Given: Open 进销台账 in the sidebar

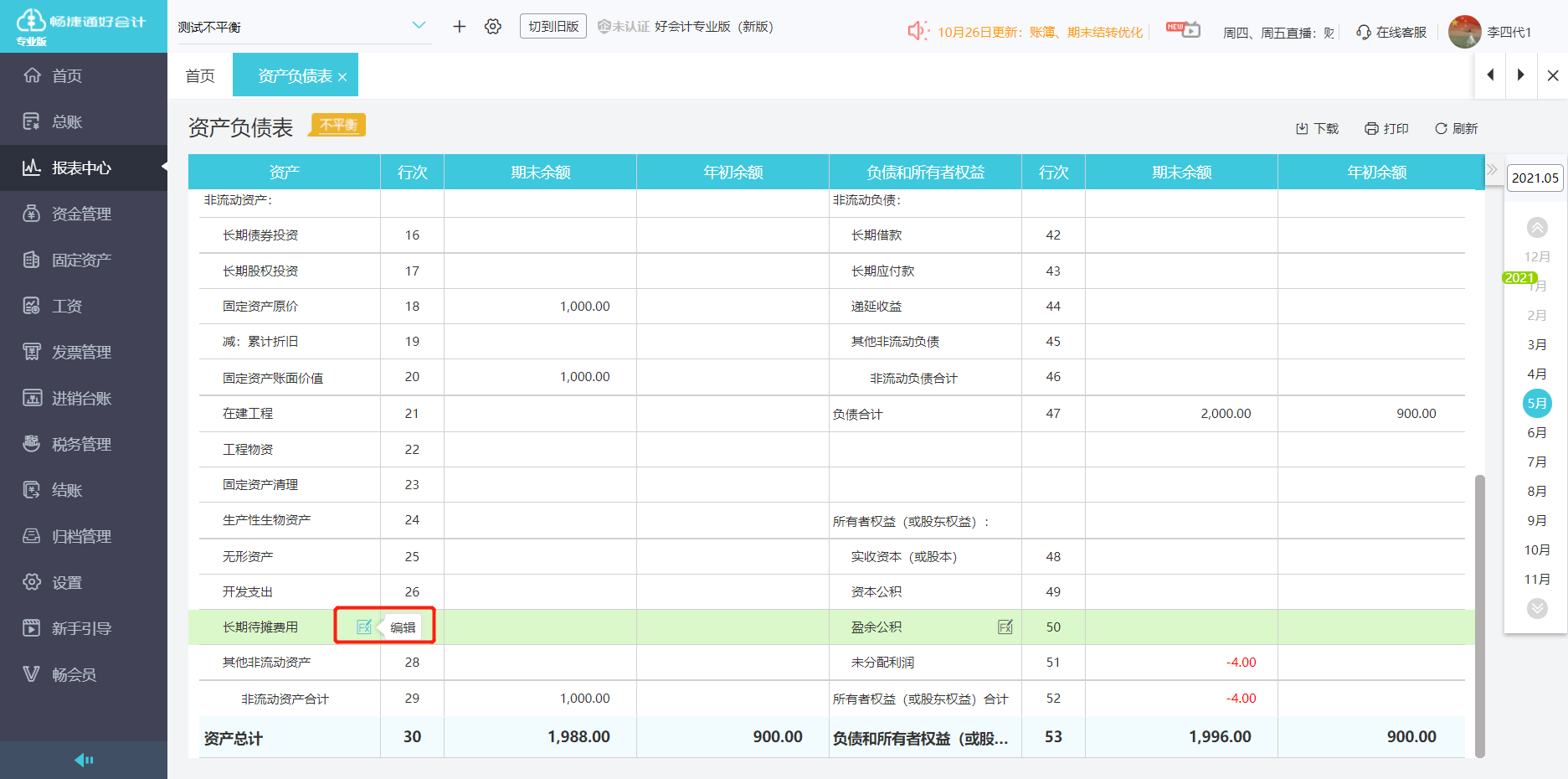Looking at the screenshot, I should tap(84, 398).
